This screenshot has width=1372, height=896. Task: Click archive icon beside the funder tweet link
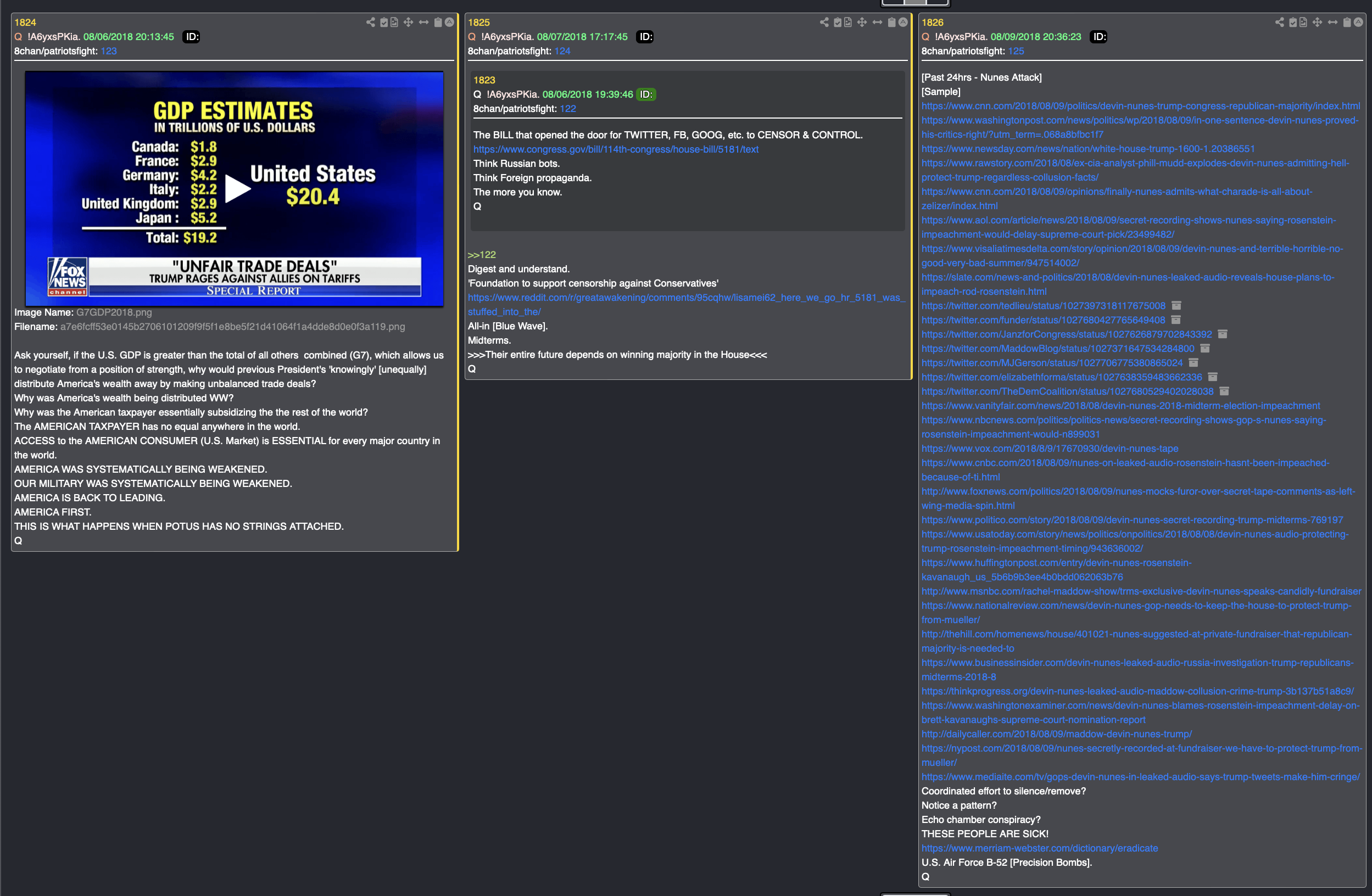coord(1176,320)
